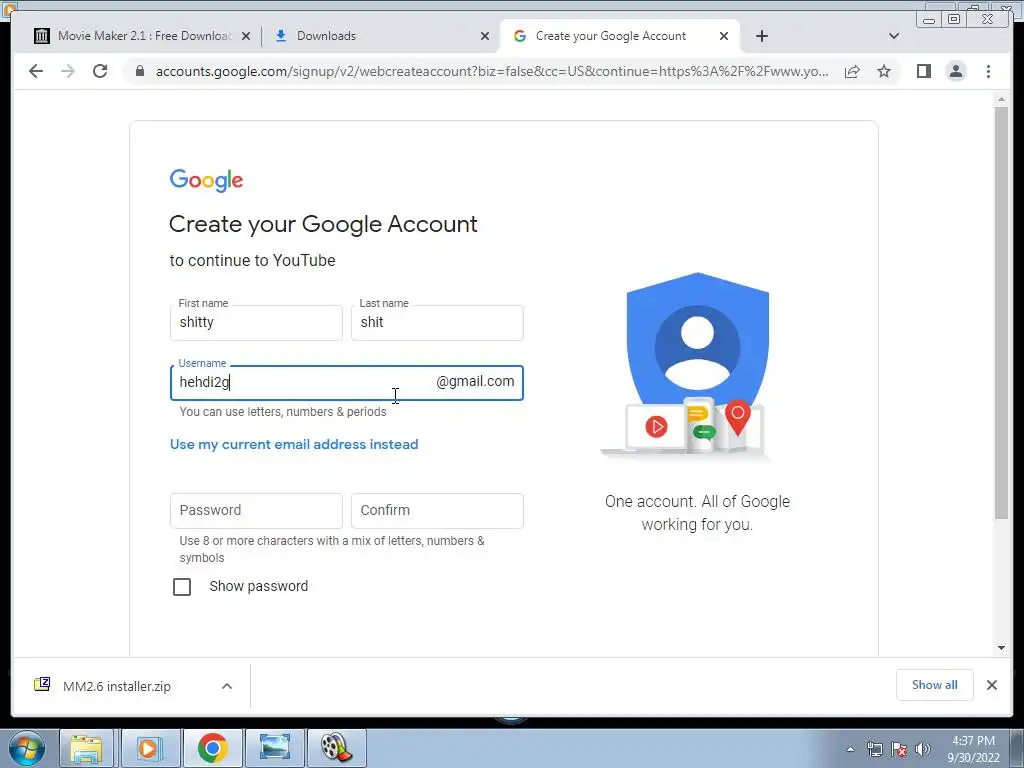The height and width of the screenshot is (768, 1024).
Task: Open the Chrome profile avatar menu
Action: pos(955,71)
